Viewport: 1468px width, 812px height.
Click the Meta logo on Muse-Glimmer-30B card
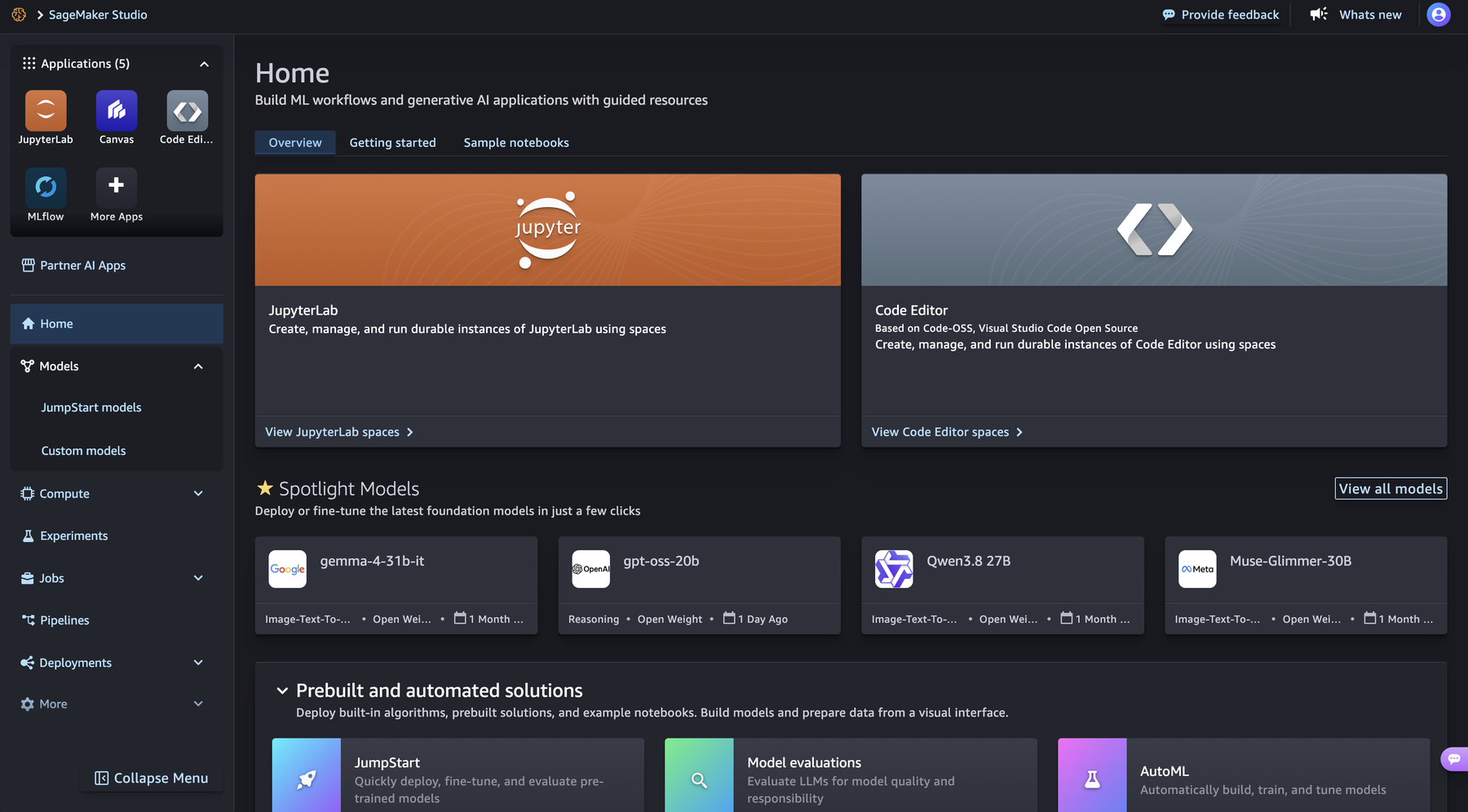tap(1197, 569)
